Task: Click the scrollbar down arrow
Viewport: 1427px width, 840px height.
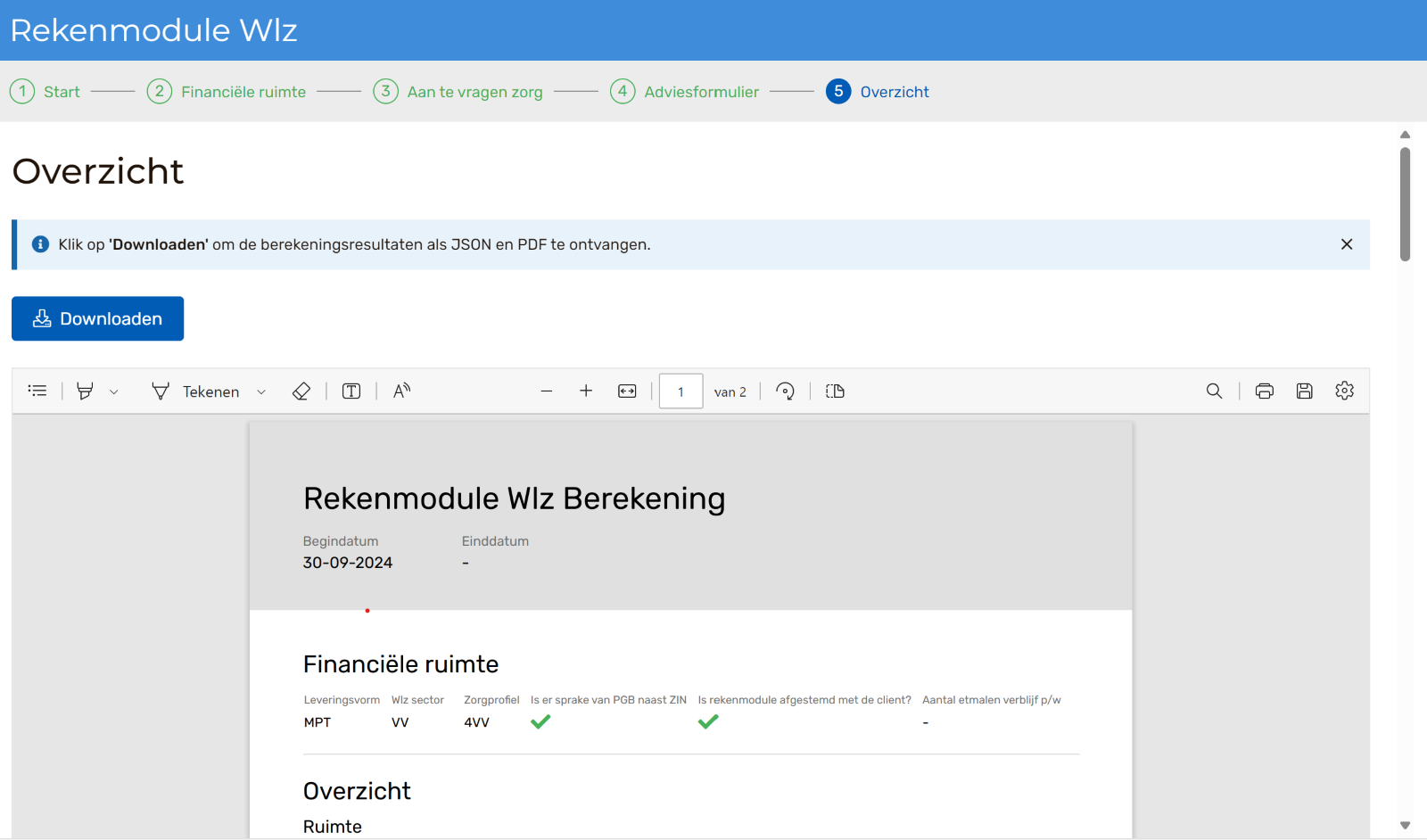Action: (1405, 826)
